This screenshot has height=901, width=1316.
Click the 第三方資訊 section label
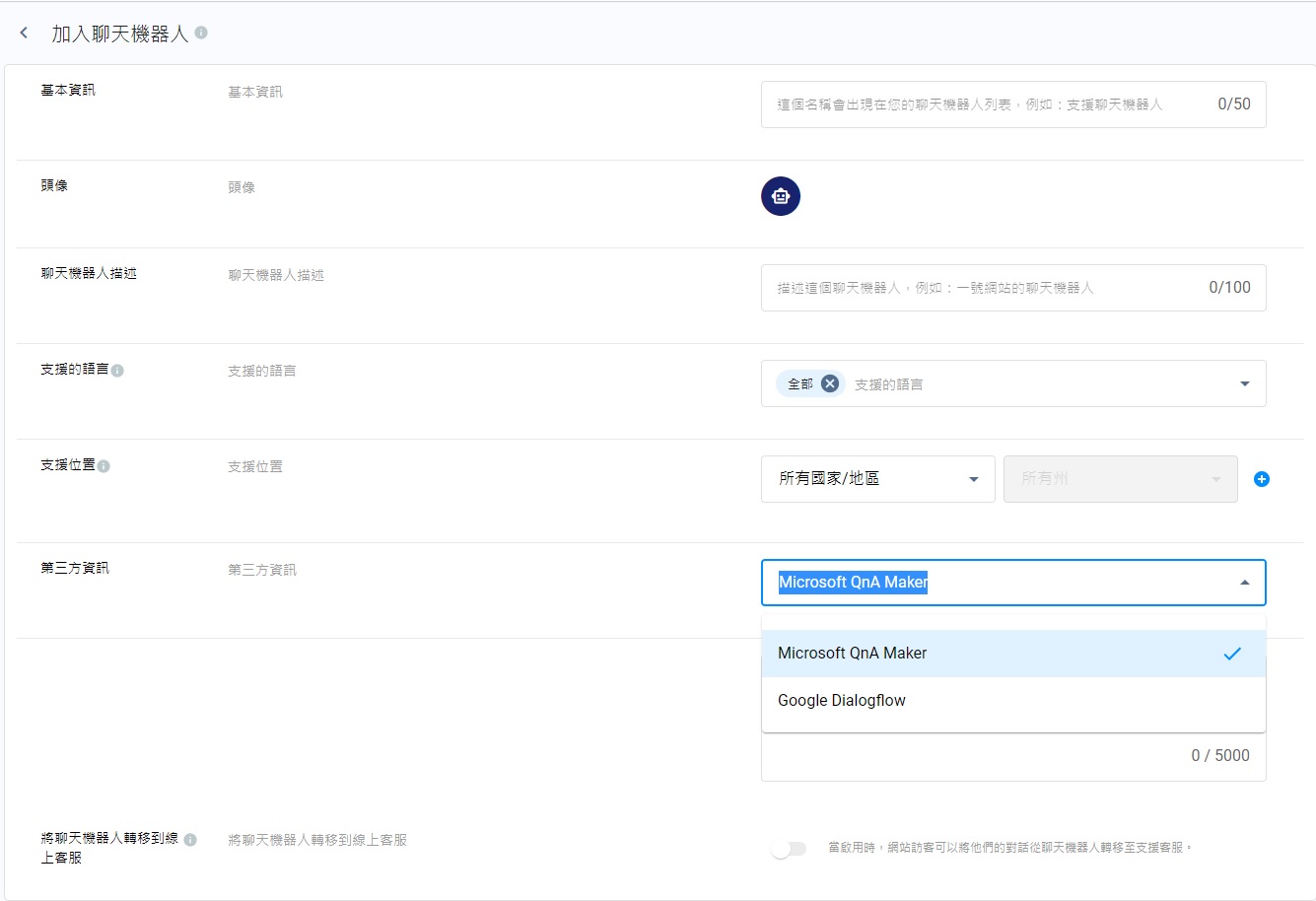[x=75, y=568]
